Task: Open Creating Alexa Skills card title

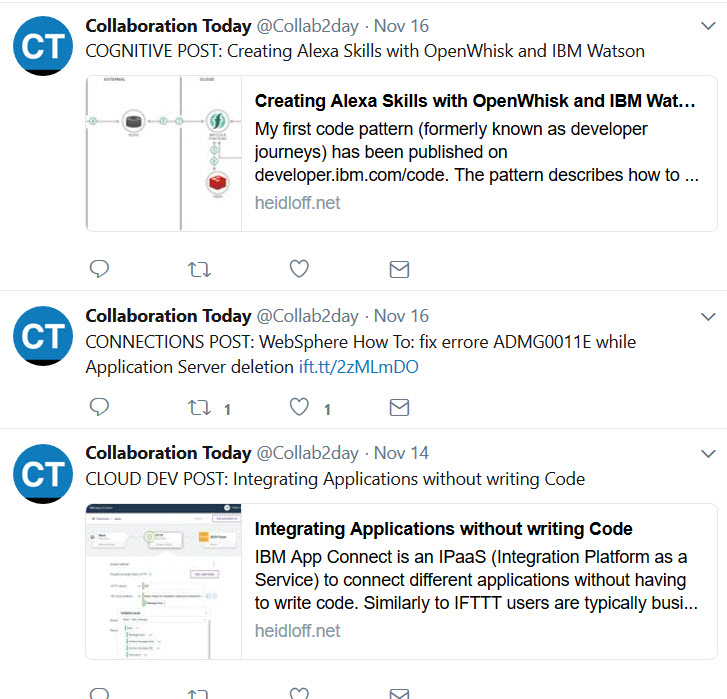Action: pyautogui.click(x=475, y=101)
